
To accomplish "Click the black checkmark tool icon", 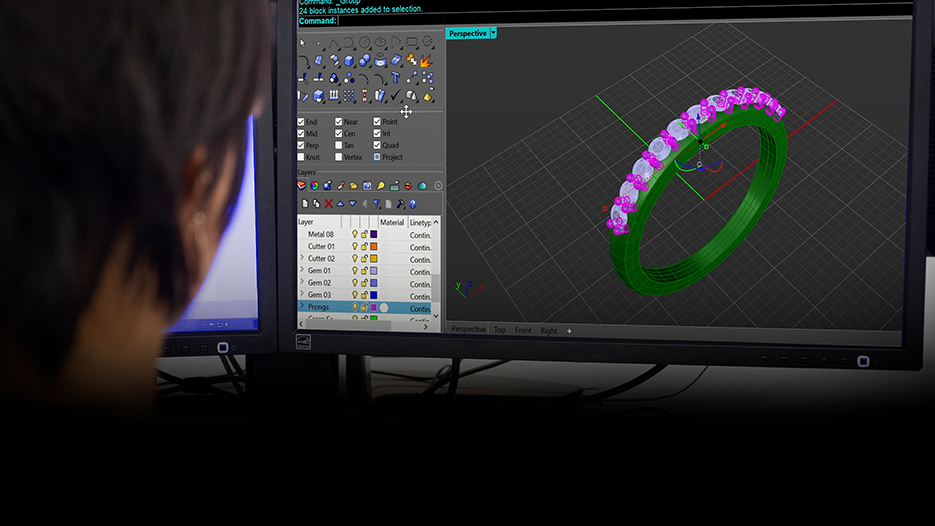I will (395, 95).
